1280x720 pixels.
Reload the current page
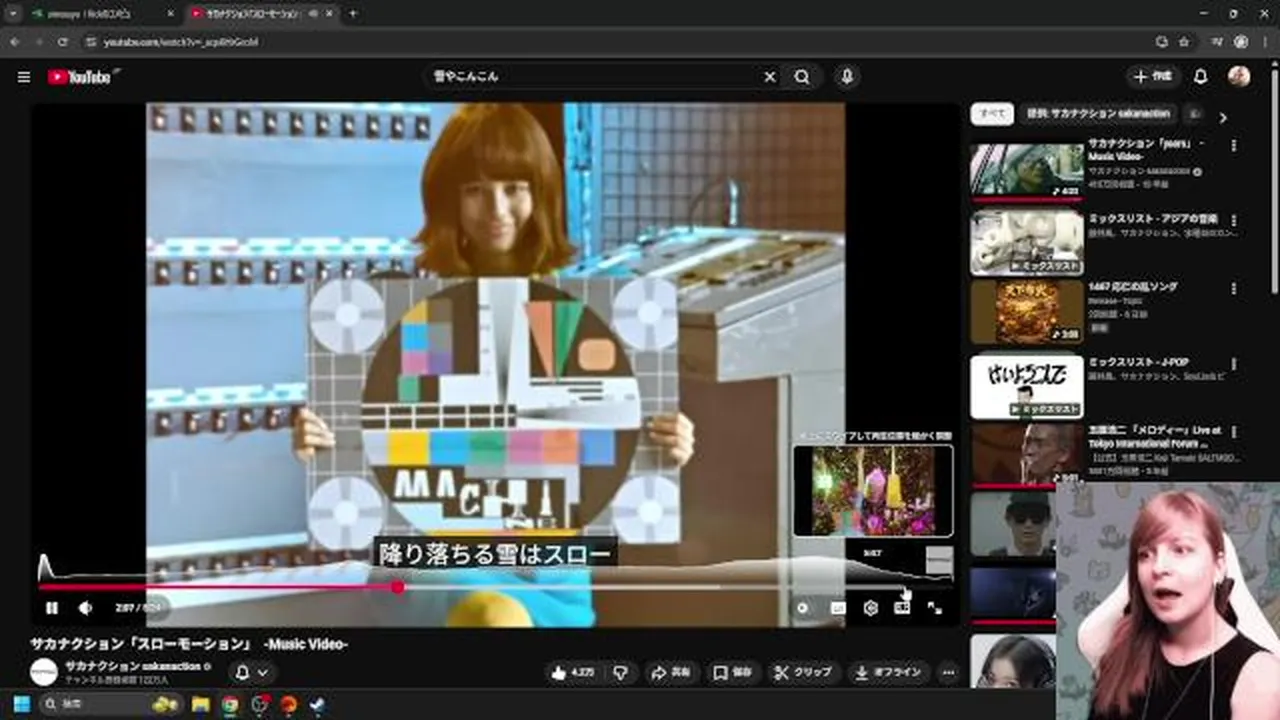pos(63,42)
